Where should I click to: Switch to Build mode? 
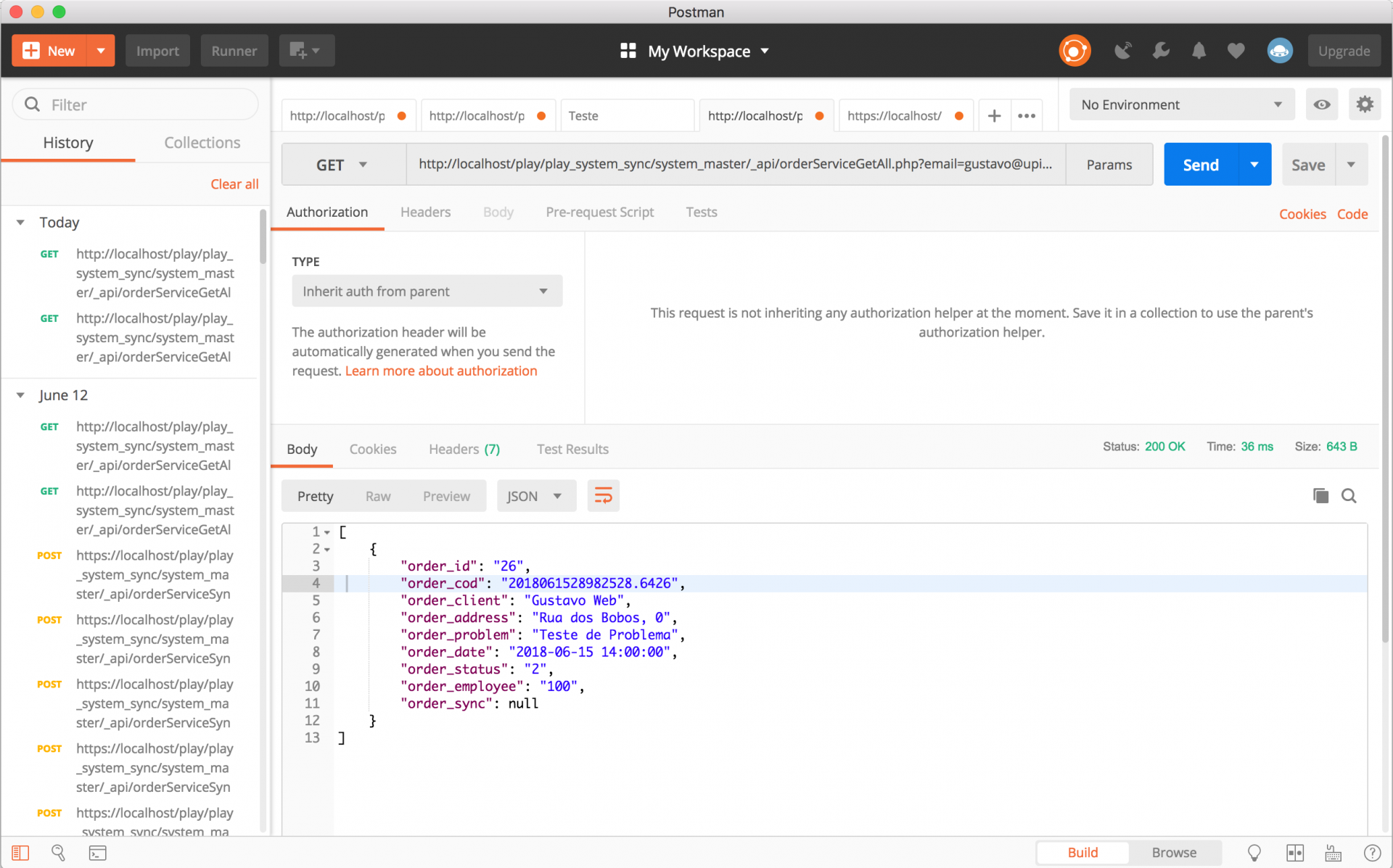click(x=1082, y=853)
